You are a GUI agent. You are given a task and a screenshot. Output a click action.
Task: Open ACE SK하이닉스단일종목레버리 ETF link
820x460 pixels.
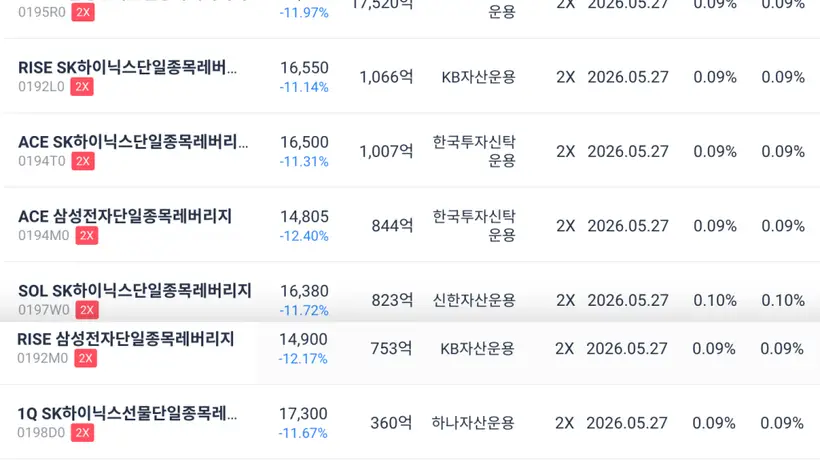pos(133,142)
